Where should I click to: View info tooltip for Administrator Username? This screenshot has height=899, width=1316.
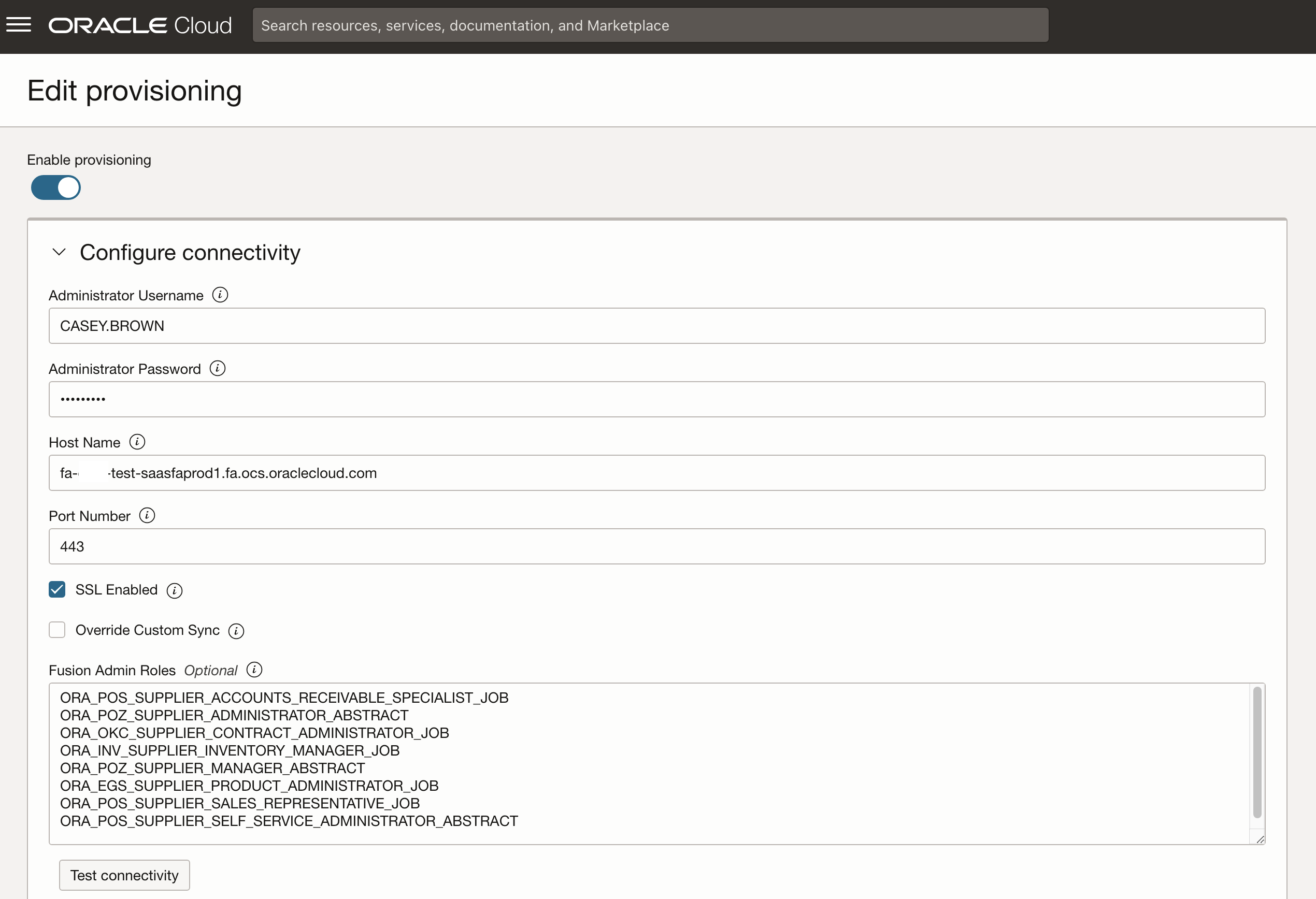tap(220, 294)
